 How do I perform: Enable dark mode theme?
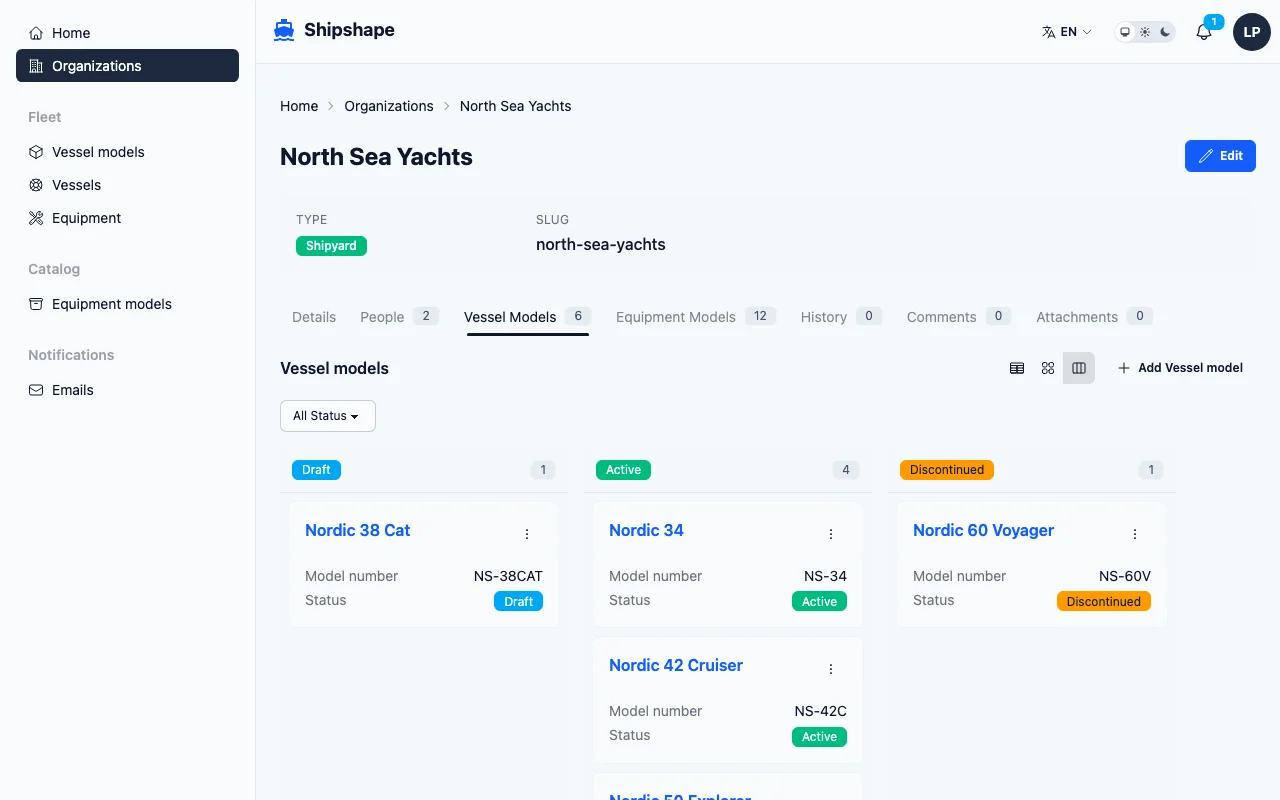point(1163,31)
